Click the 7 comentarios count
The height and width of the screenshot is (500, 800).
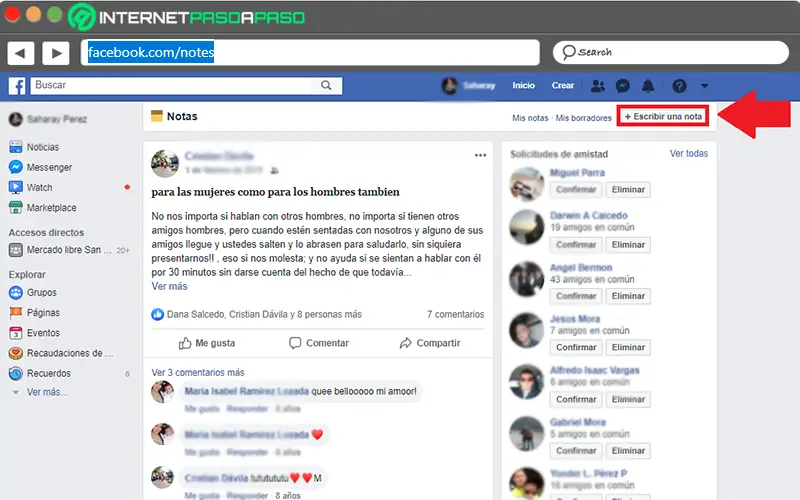[455, 314]
